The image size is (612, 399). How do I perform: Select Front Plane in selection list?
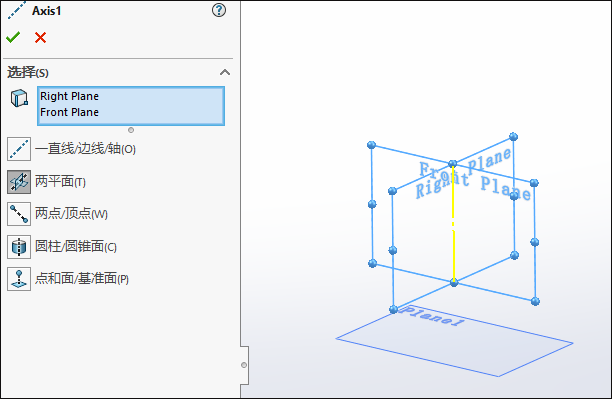point(69,112)
